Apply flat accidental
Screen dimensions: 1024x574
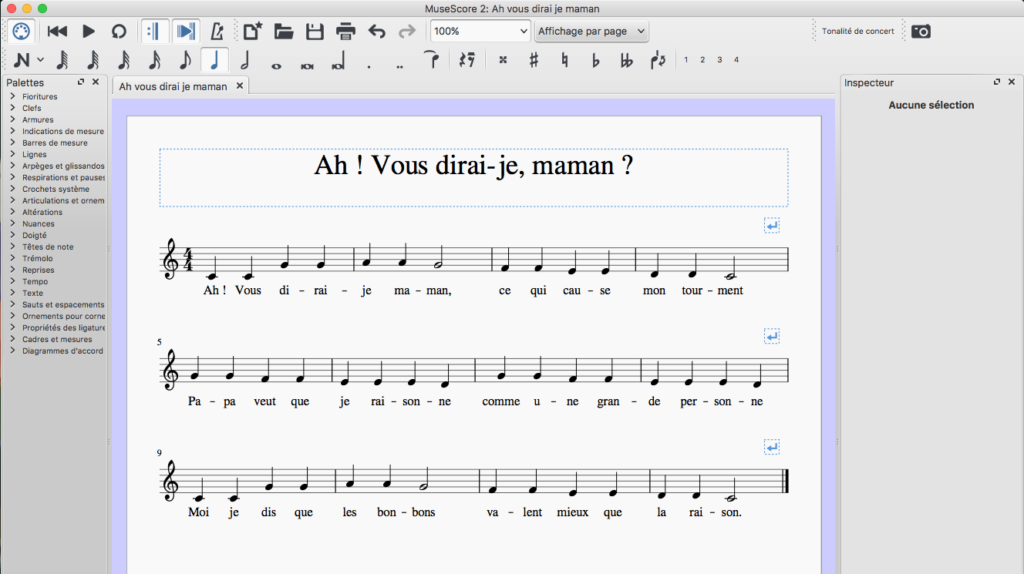coord(595,60)
